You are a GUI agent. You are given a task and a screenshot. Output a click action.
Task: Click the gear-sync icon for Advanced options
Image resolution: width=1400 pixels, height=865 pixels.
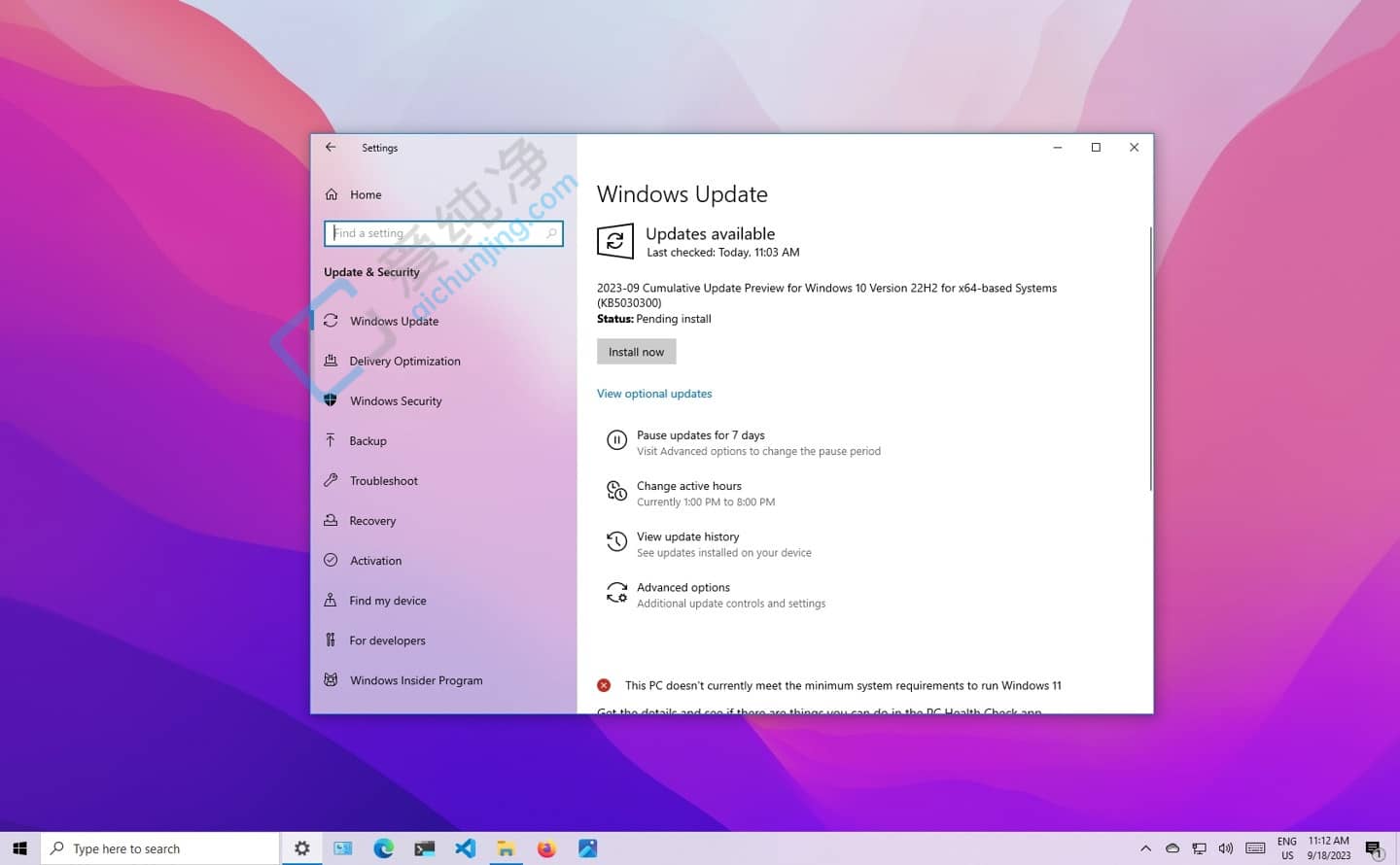[x=616, y=592]
